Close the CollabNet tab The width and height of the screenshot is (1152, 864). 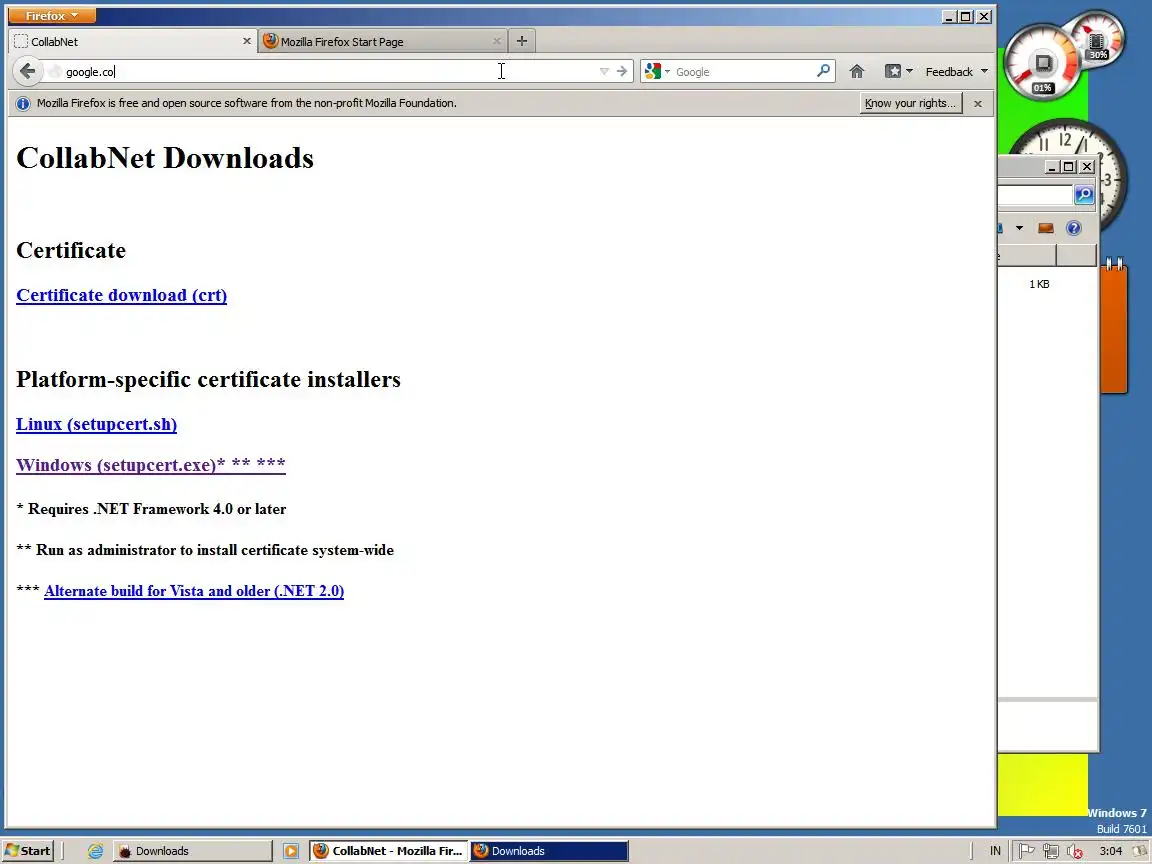pos(247,41)
